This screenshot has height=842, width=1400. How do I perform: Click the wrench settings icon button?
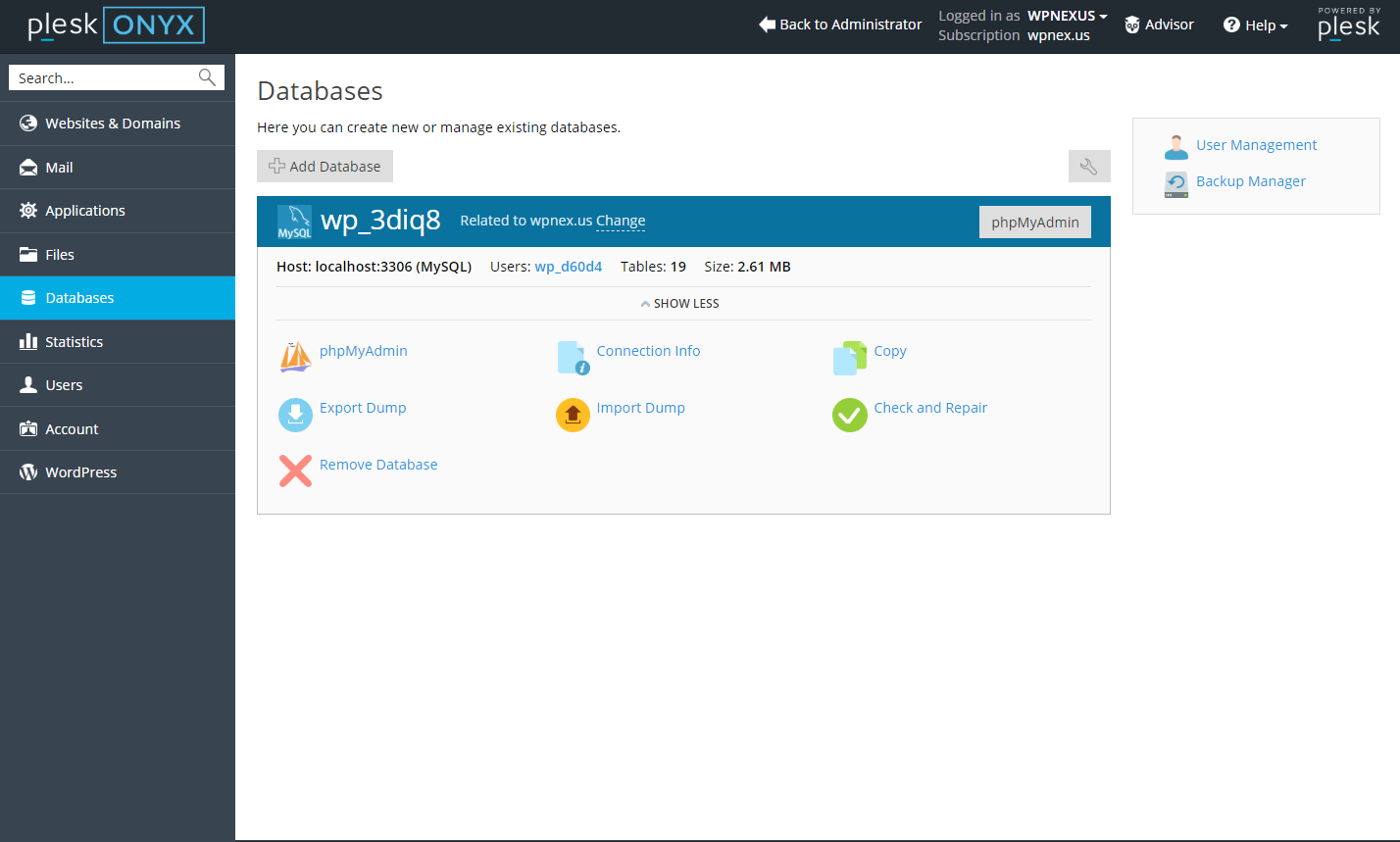pos(1089,167)
